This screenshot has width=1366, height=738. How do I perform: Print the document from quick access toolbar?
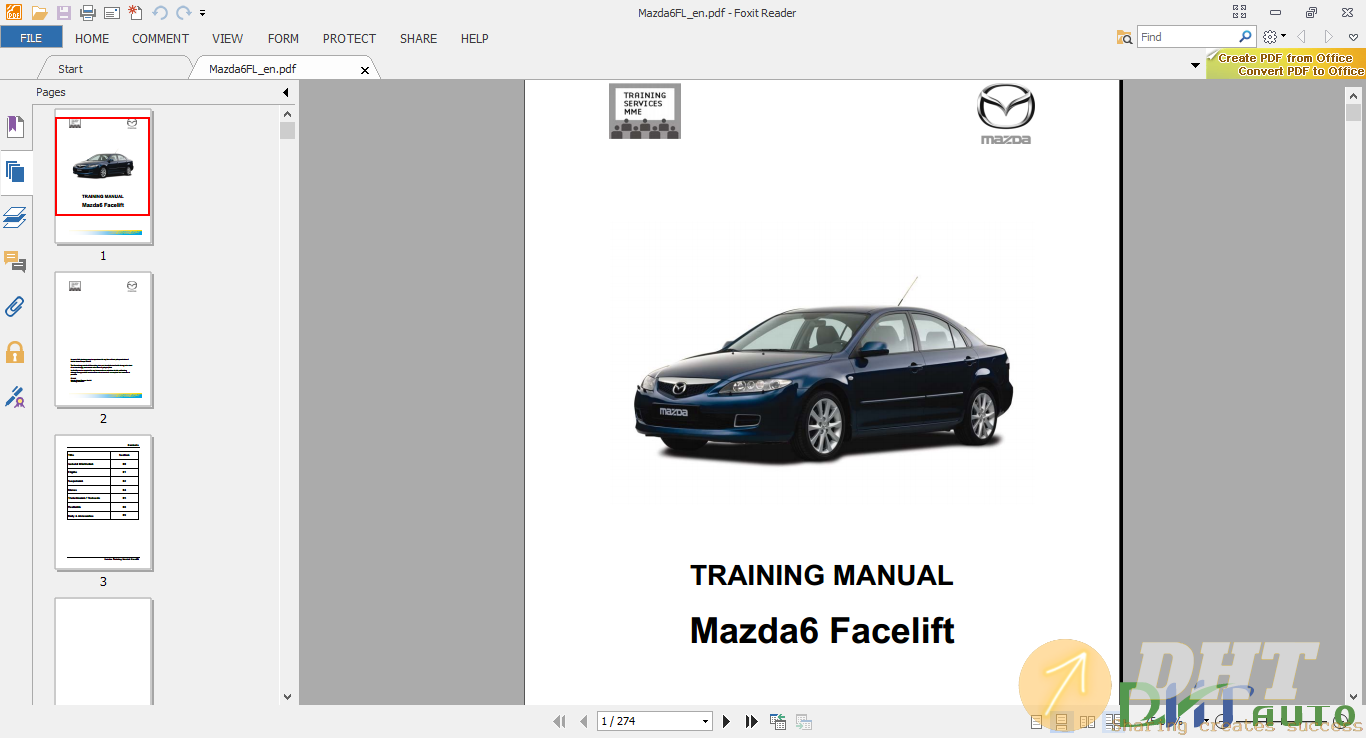click(x=88, y=13)
